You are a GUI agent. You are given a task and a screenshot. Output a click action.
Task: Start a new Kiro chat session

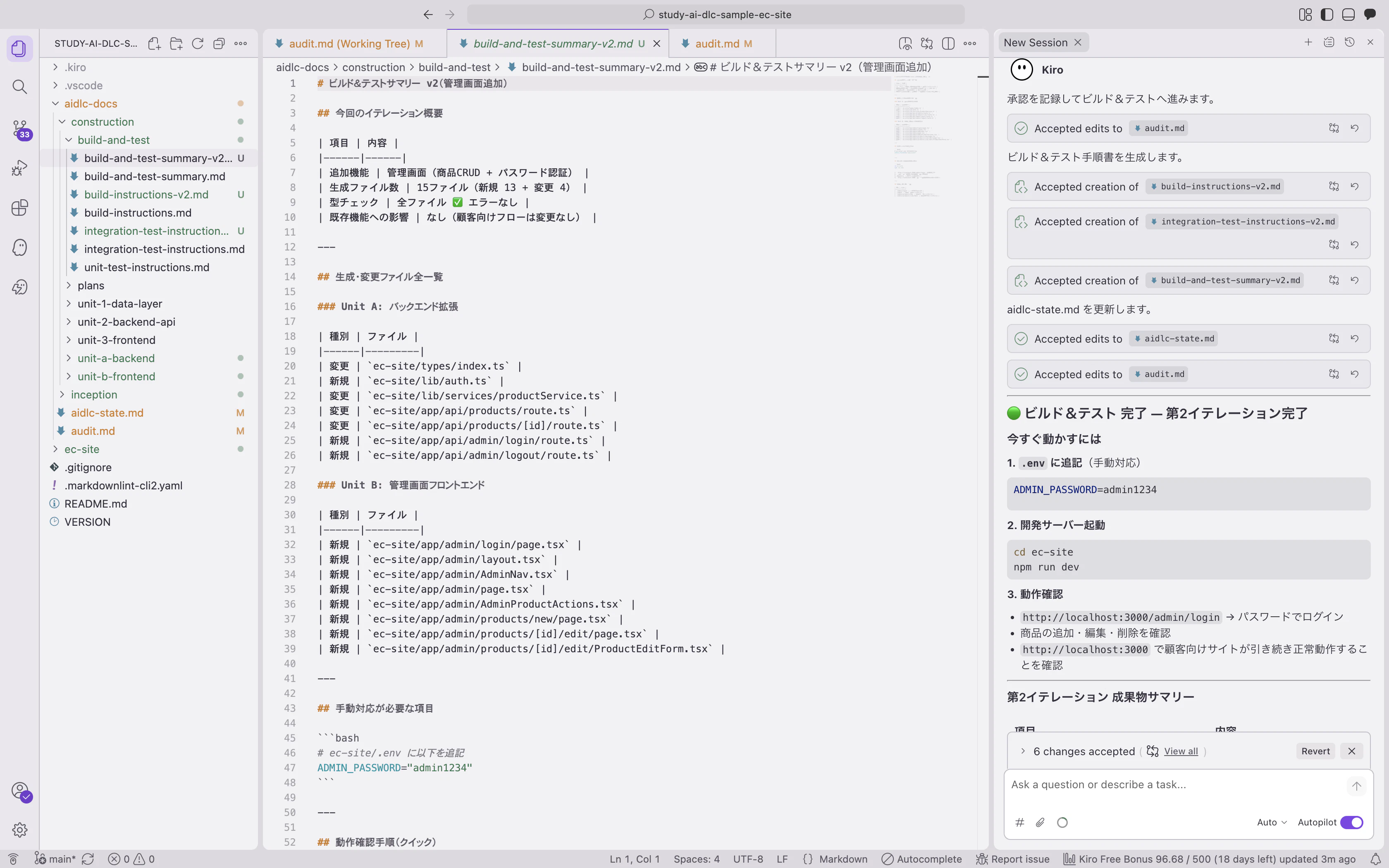pos(1308,43)
